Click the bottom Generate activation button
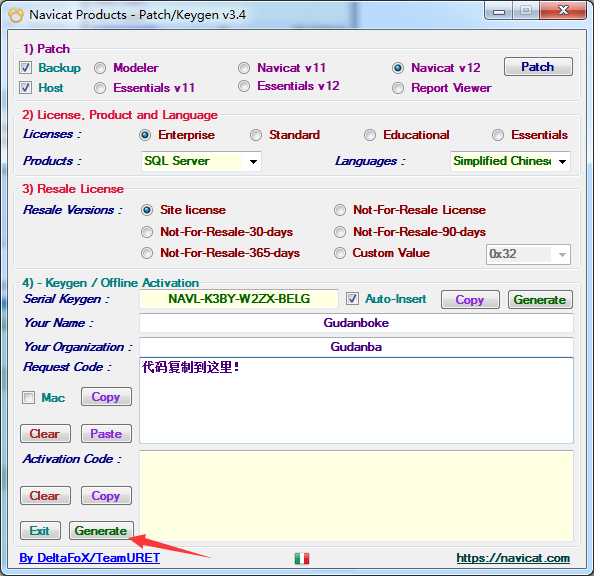This screenshot has height=576, width=594. click(101, 531)
